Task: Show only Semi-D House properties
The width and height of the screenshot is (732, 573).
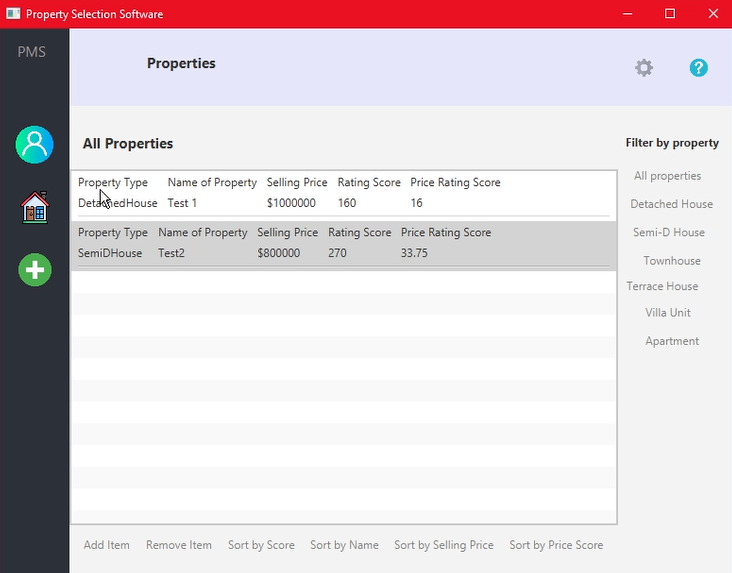Action: click(x=669, y=232)
